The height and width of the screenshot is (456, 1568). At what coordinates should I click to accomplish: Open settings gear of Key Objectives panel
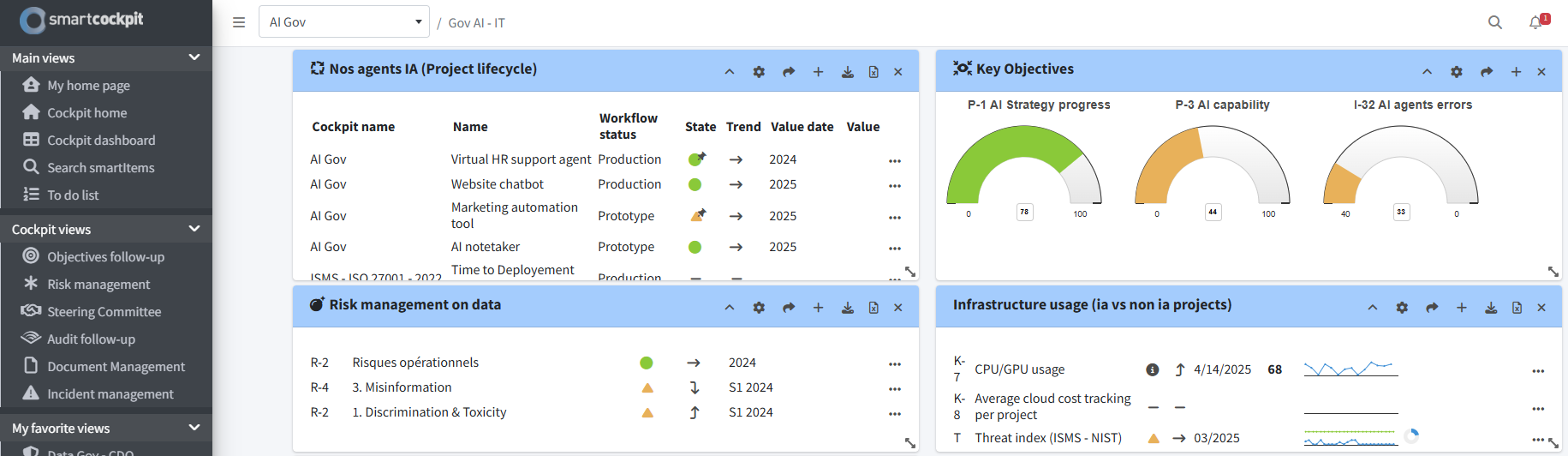pyautogui.click(x=1456, y=72)
